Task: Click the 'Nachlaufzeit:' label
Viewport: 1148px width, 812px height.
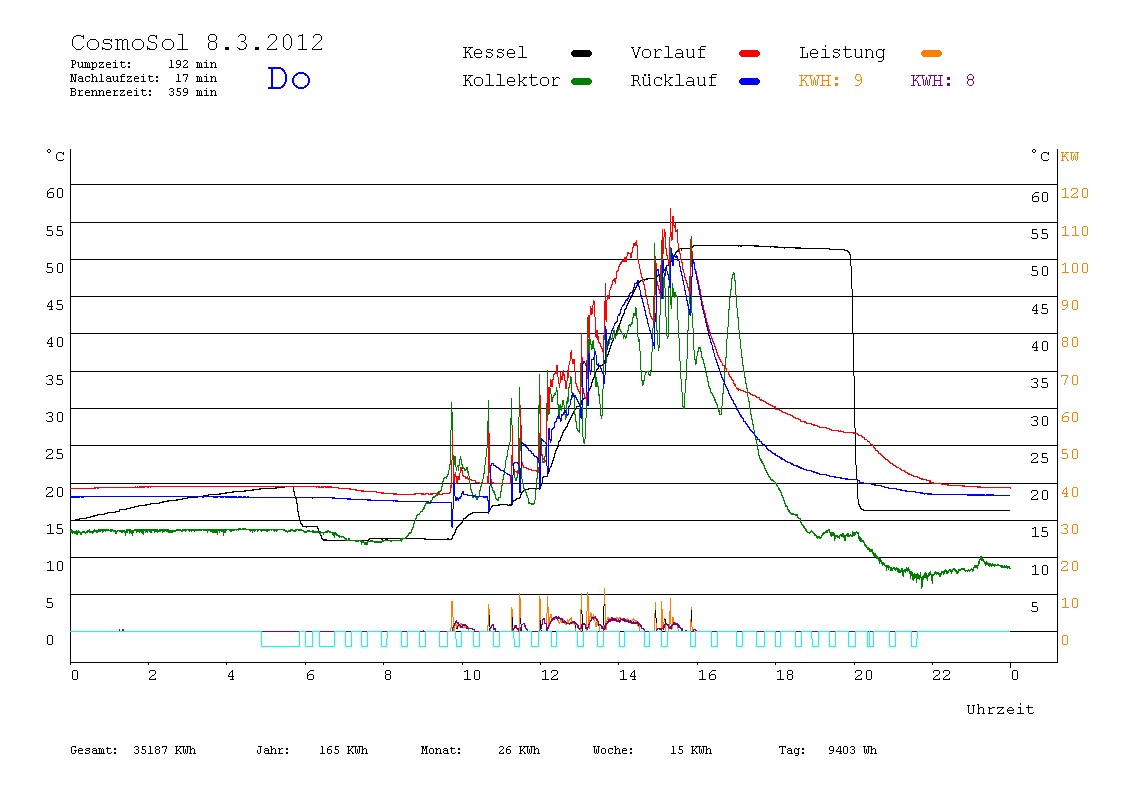Action: (114, 78)
